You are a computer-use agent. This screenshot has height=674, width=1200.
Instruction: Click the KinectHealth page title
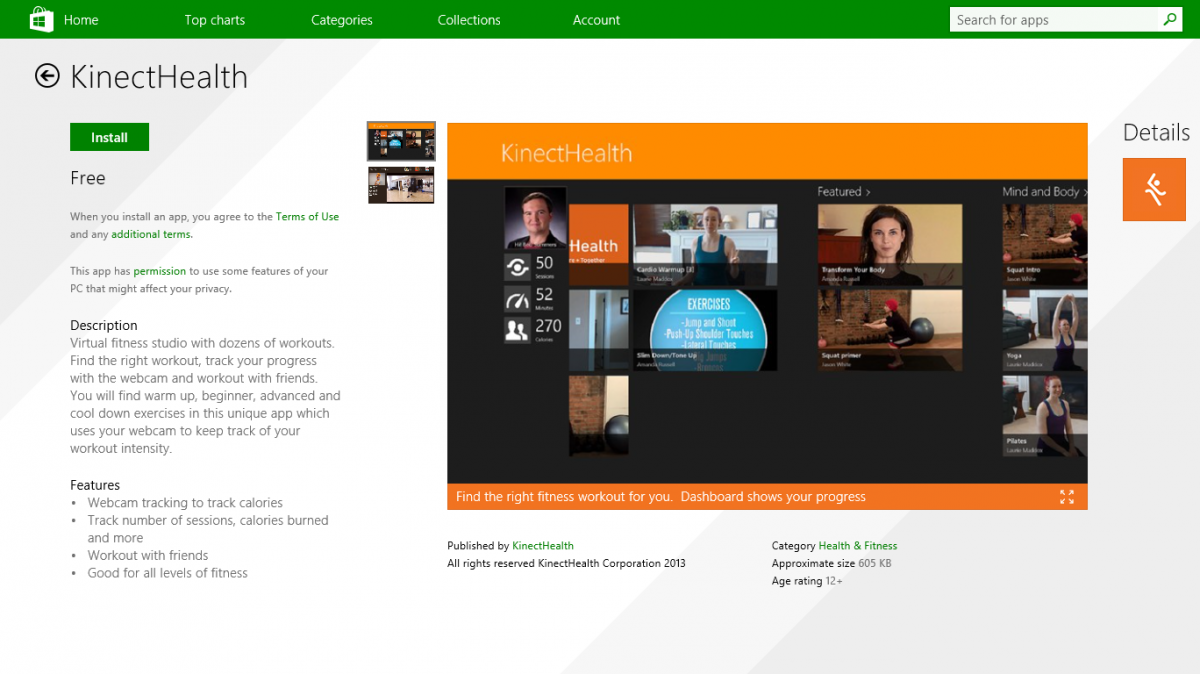159,77
